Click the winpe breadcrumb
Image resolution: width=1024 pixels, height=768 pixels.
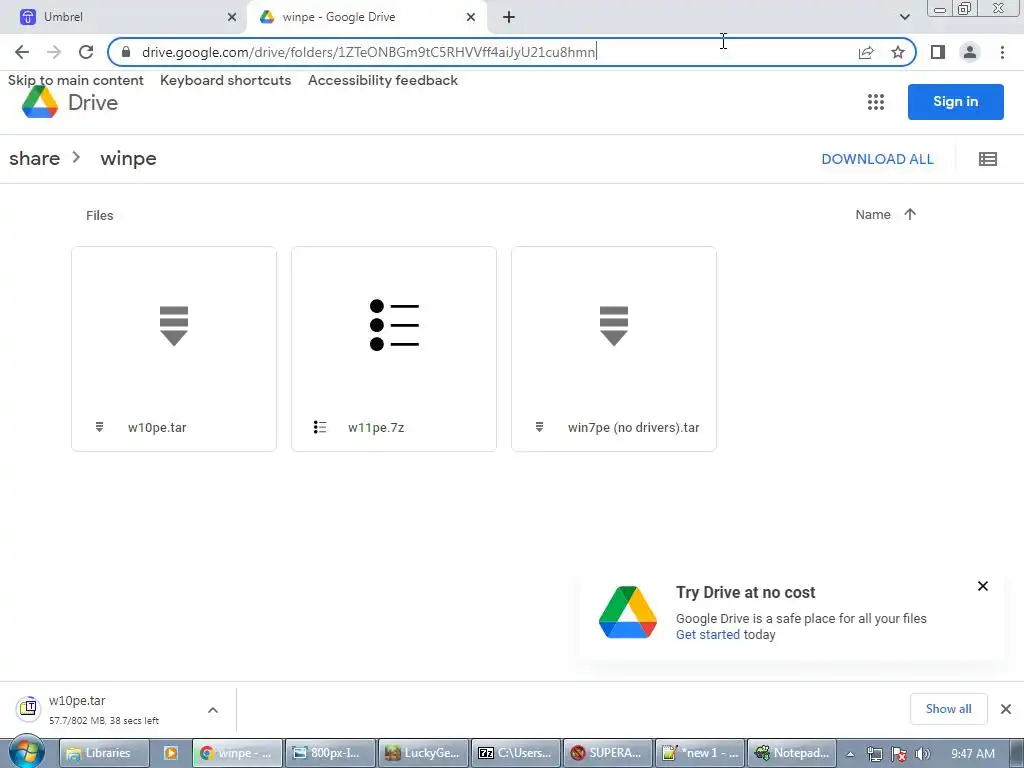128,159
